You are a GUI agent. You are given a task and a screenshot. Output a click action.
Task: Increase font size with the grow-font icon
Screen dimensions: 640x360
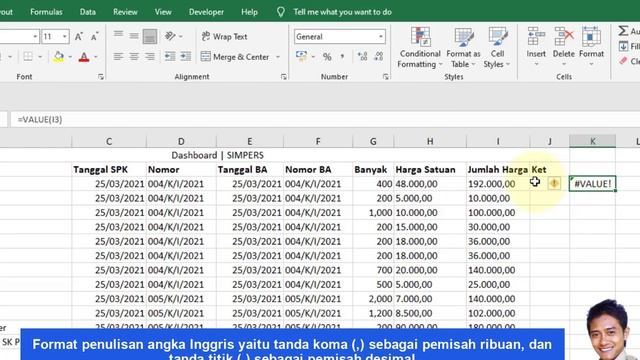(x=79, y=37)
